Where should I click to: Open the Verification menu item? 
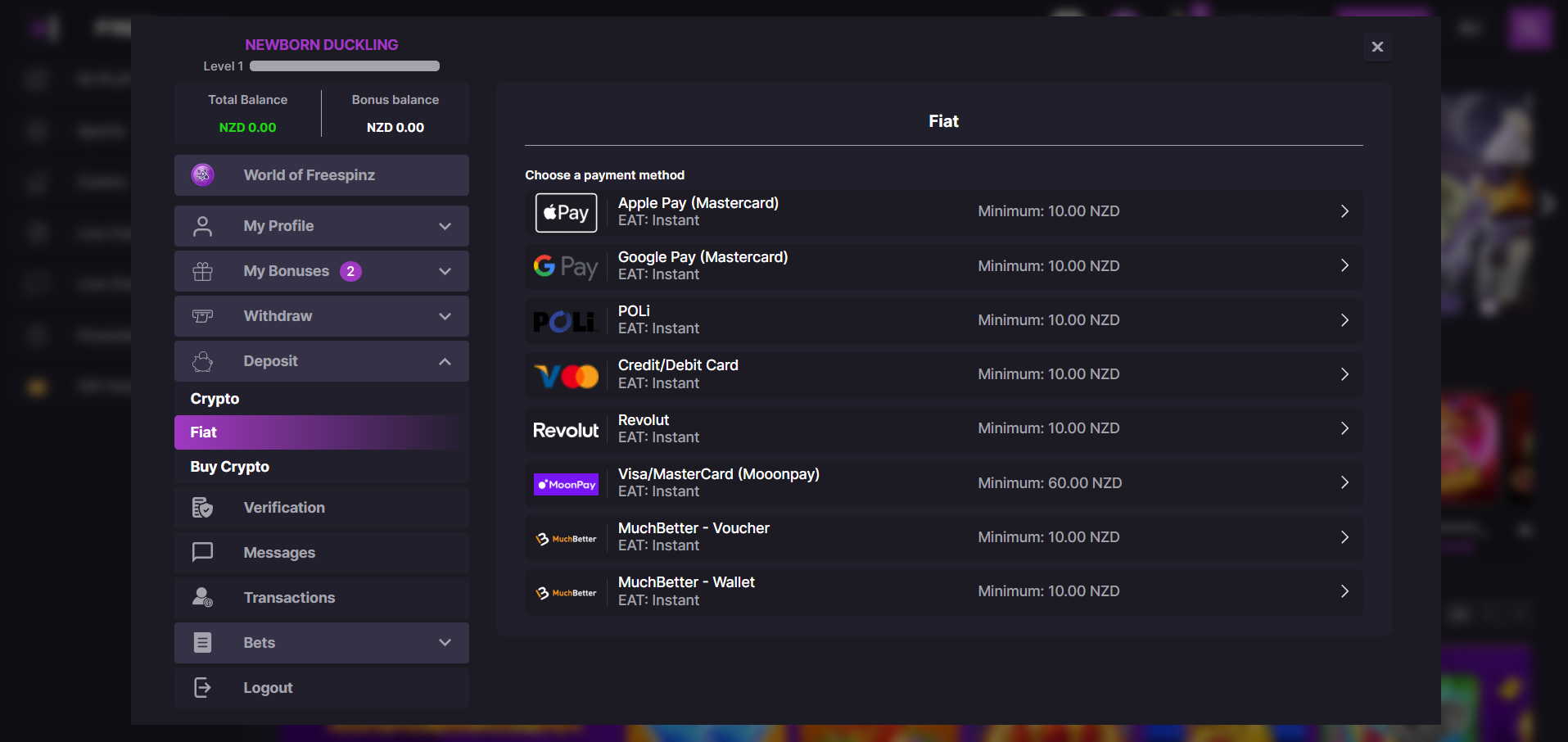coord(322,508)
